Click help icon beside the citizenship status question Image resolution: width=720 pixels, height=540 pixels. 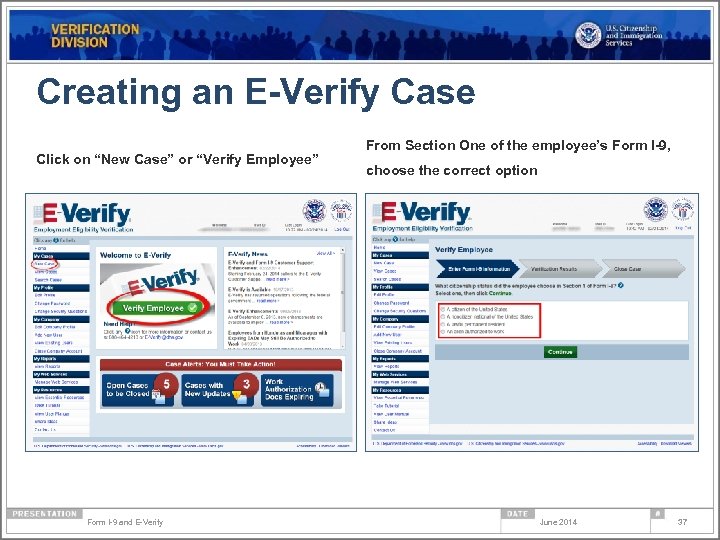pos(621,285)
